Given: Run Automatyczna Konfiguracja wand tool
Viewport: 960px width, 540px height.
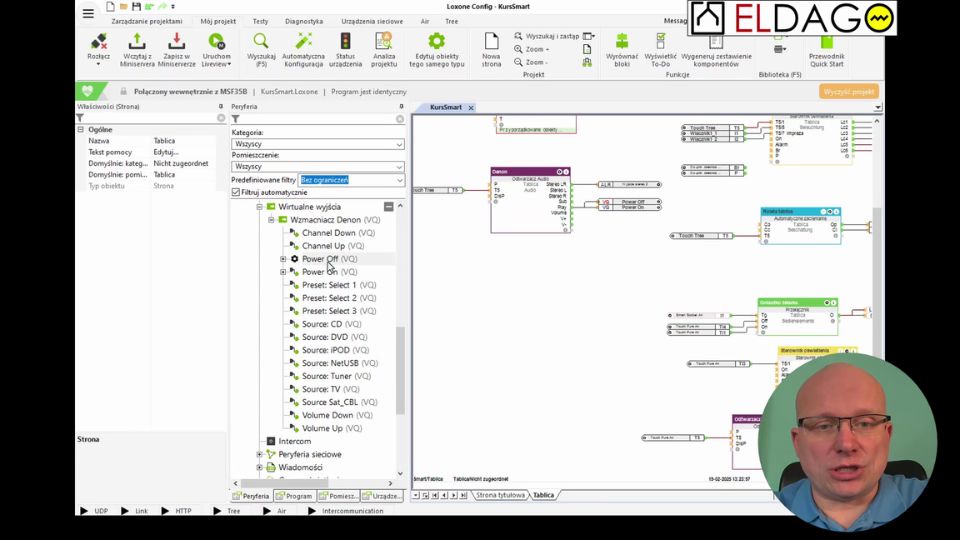Looking at the screenshot, I should click(303, 42).
